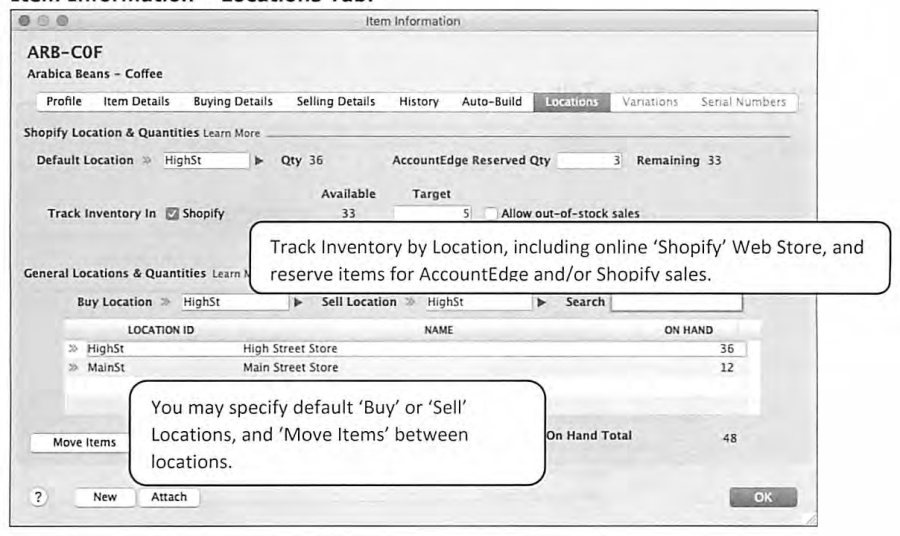Image resolution: width=900 pixels, height=536 pixels.
Task: Click the Buy Location HighSt field
Action: 235,302
